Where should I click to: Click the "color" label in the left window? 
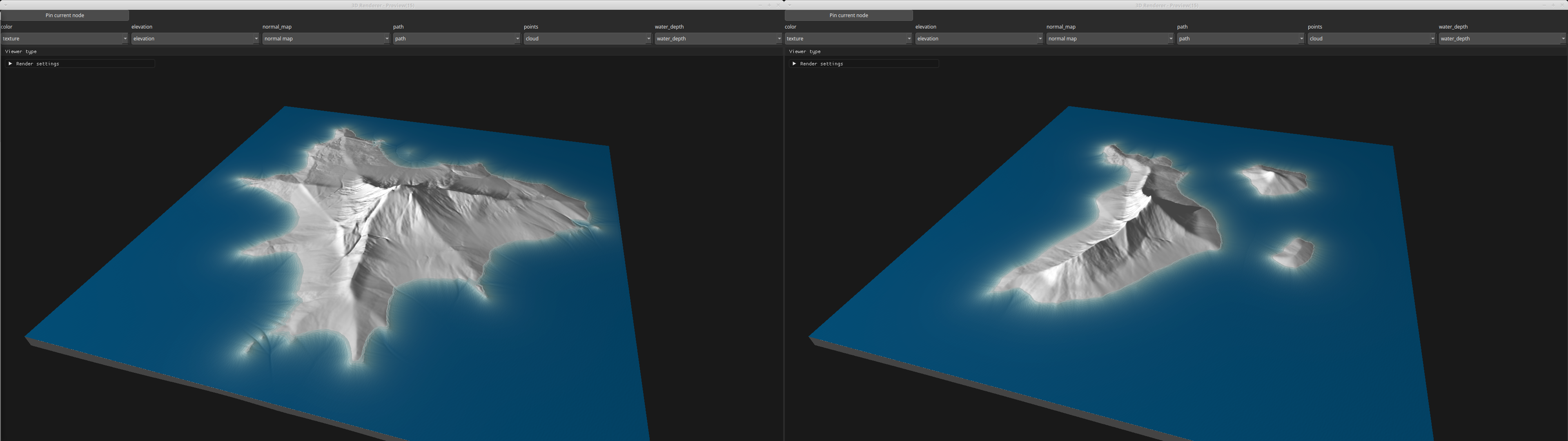7,27
